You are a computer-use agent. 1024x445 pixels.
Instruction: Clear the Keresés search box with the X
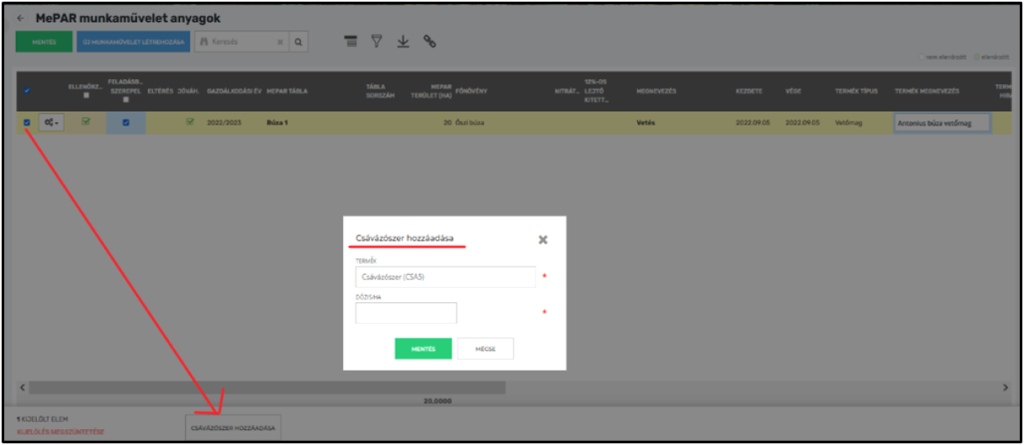coord(280,42)
